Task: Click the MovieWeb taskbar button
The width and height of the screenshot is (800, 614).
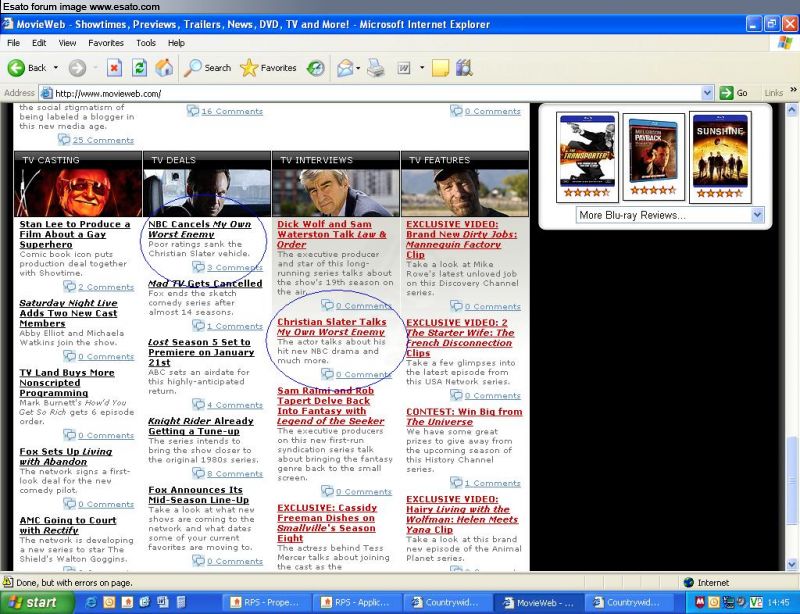Action: [537, 602]
